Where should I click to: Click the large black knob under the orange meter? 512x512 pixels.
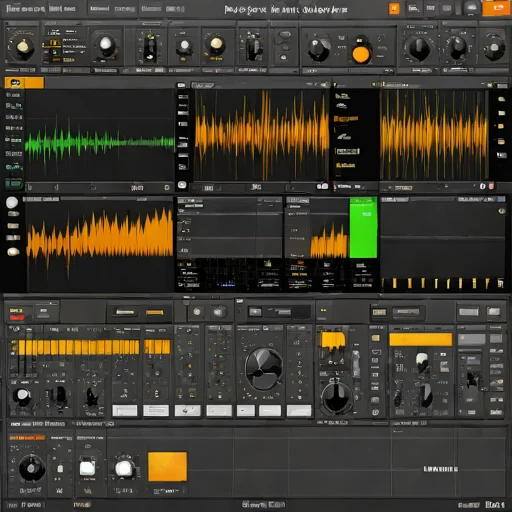tap(337, 397)
